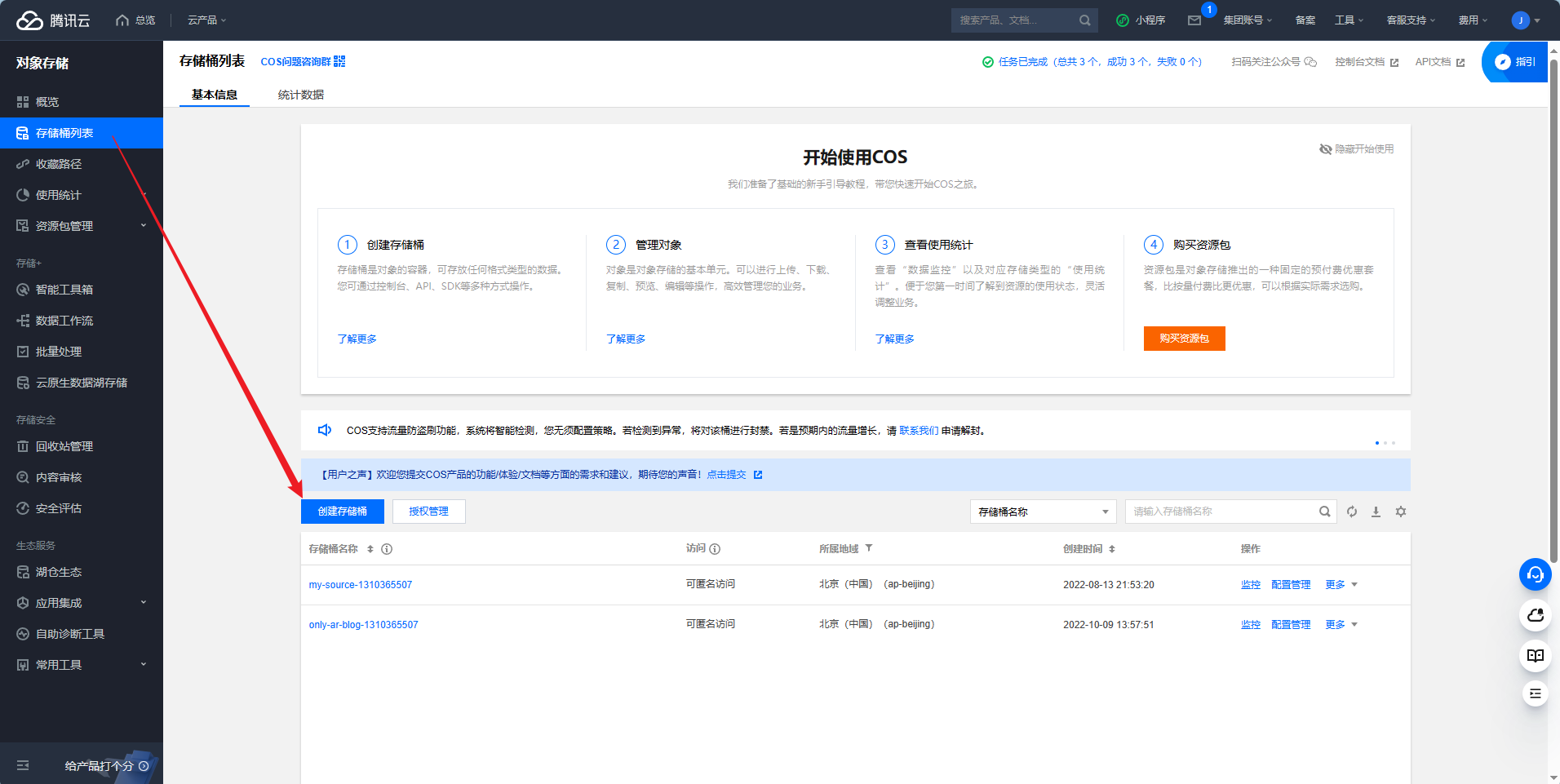The width and height of the screenshot is (1560, 784).
Task: Click the search magnifier in top bar
Action: (x=1084, y=20)
